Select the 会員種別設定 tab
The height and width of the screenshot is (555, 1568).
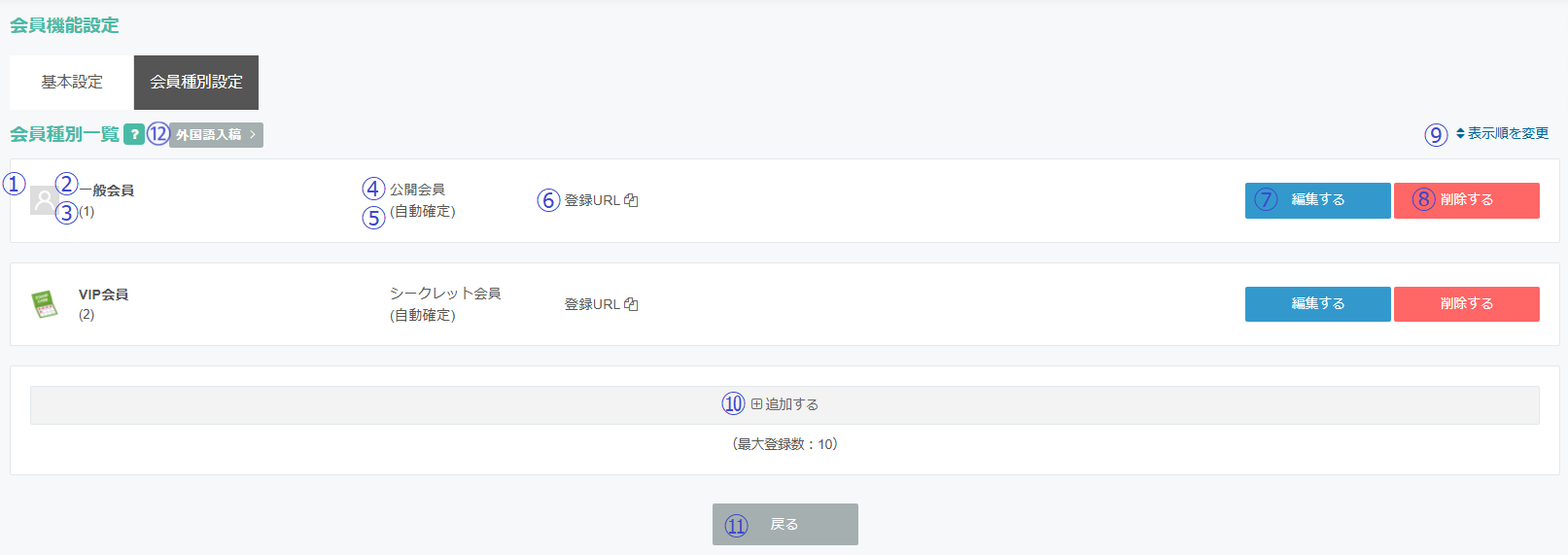point(196,83)
